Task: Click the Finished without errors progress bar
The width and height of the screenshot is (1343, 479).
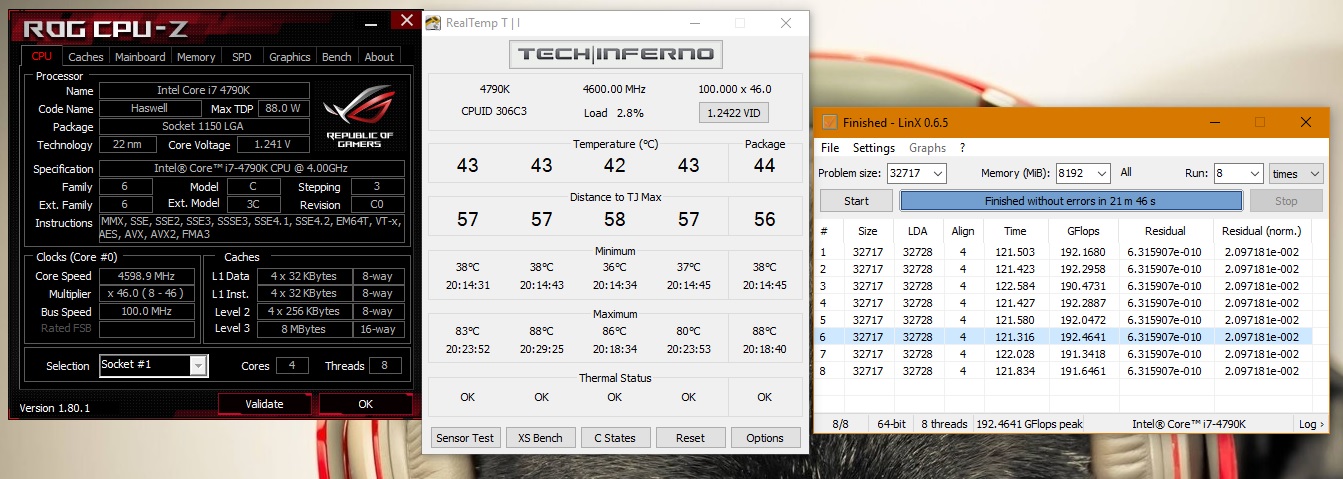Action: [1071, 200]
